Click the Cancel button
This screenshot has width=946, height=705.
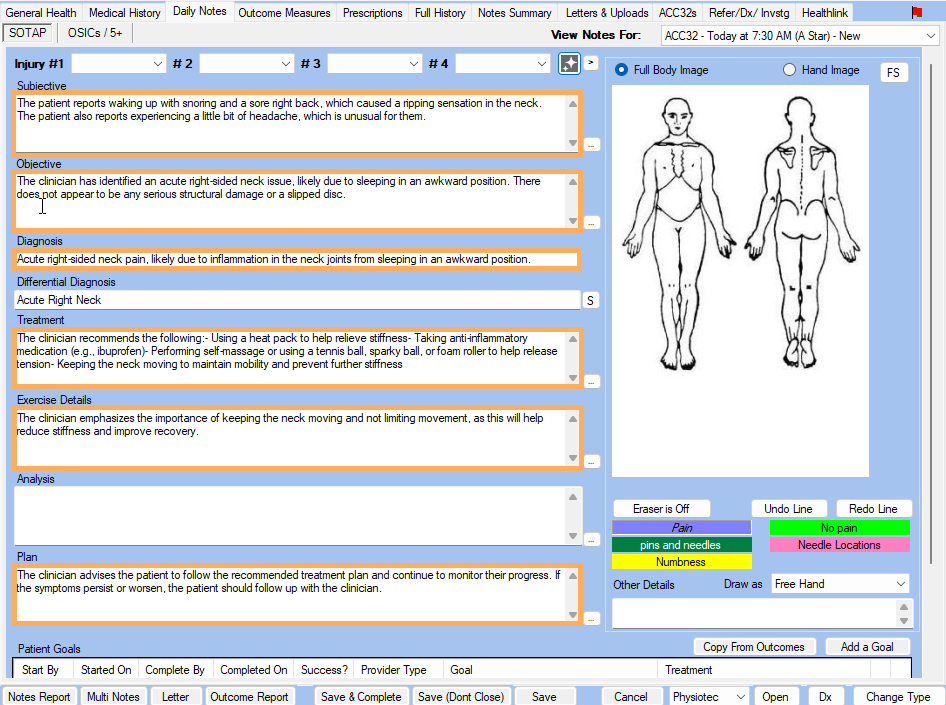630,697
